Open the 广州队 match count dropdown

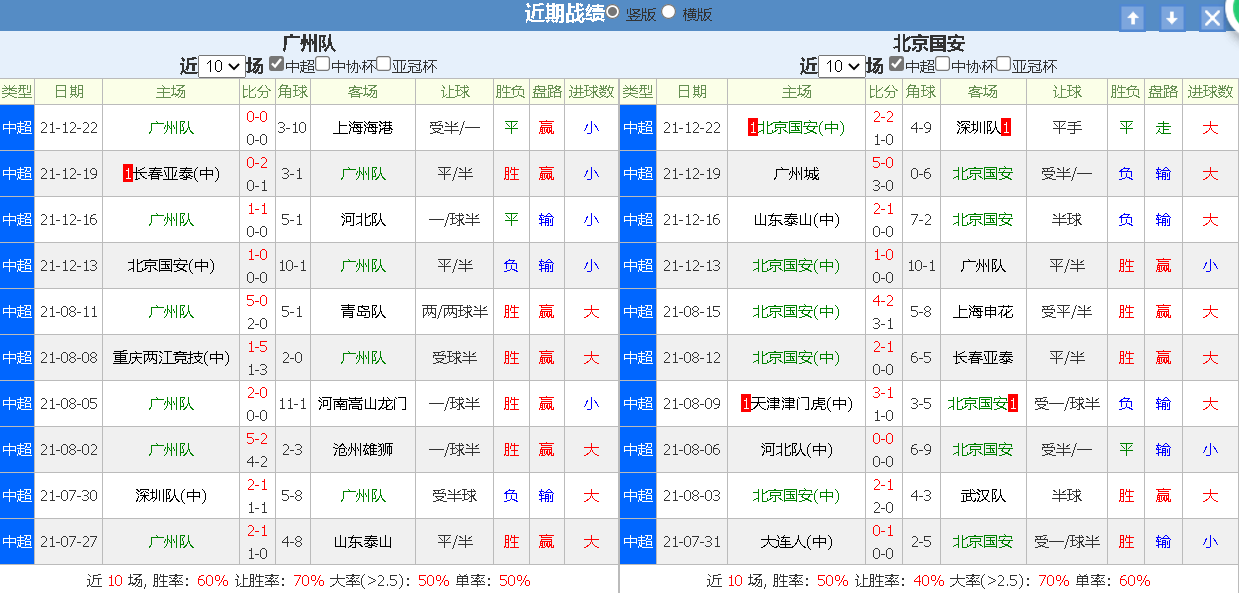click(222, 66)
